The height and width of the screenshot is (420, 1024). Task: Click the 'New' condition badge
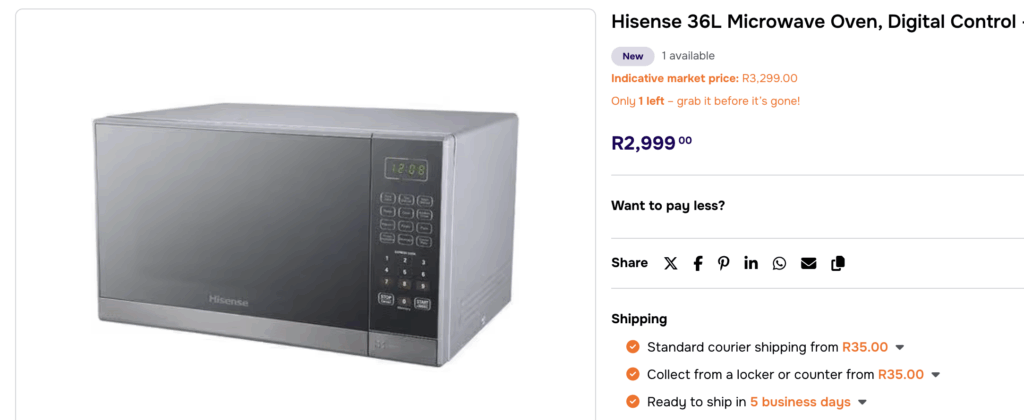pyautogui.click(x=632, y=56)
